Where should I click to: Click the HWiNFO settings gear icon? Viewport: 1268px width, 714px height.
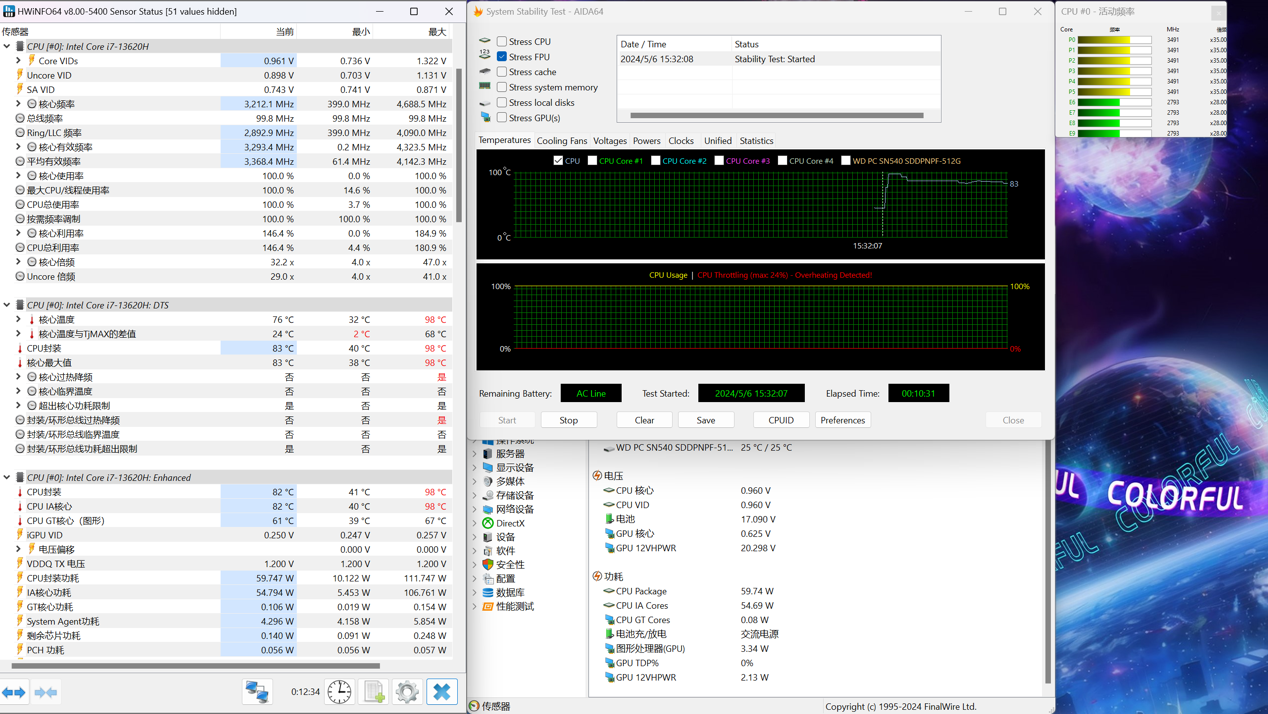point(407,692)
